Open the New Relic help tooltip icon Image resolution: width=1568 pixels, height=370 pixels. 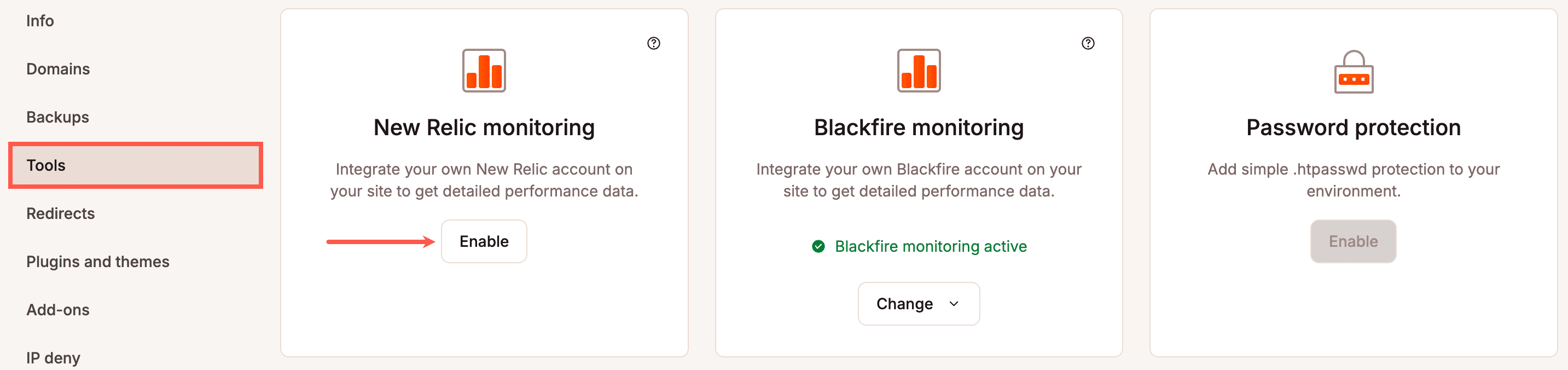pyautogui.click(x=654, y=43)
